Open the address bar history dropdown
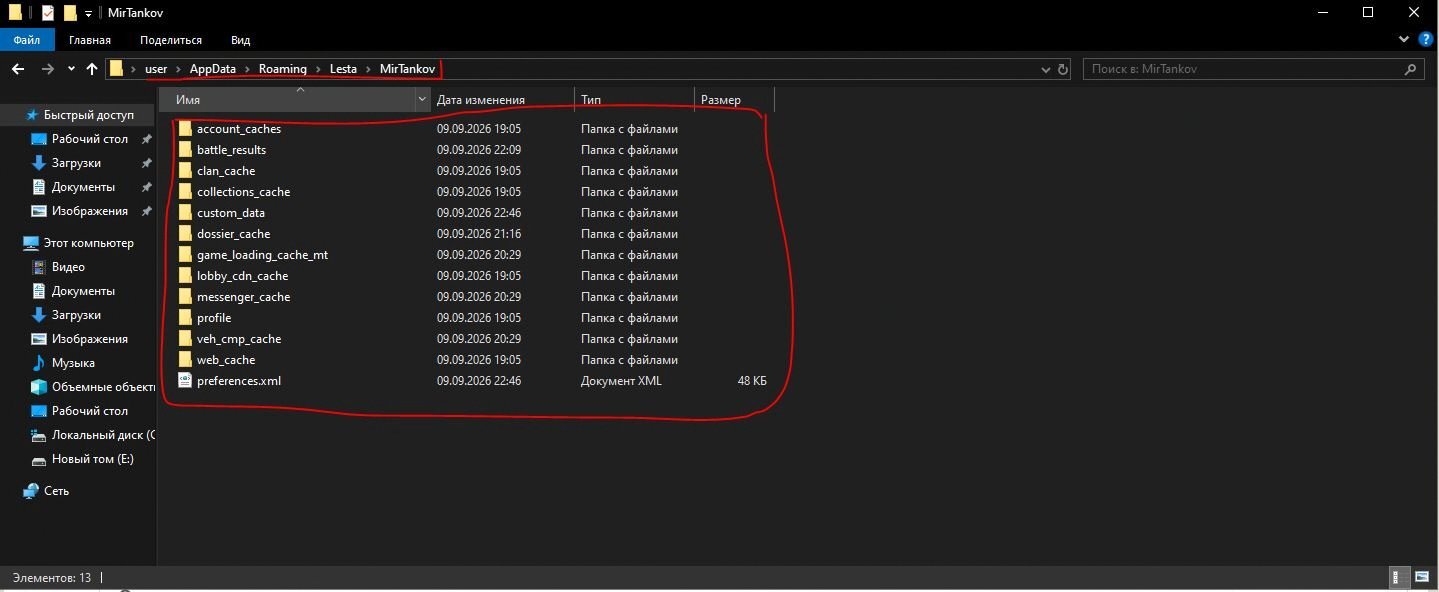Viewport: 1439px width, 592px height. (x=1046, y=69)
